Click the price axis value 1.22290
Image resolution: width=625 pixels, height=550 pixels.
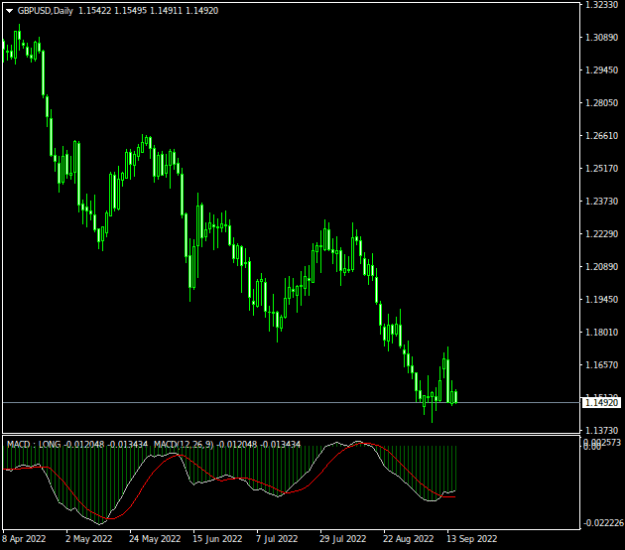(x=601, y=234)
